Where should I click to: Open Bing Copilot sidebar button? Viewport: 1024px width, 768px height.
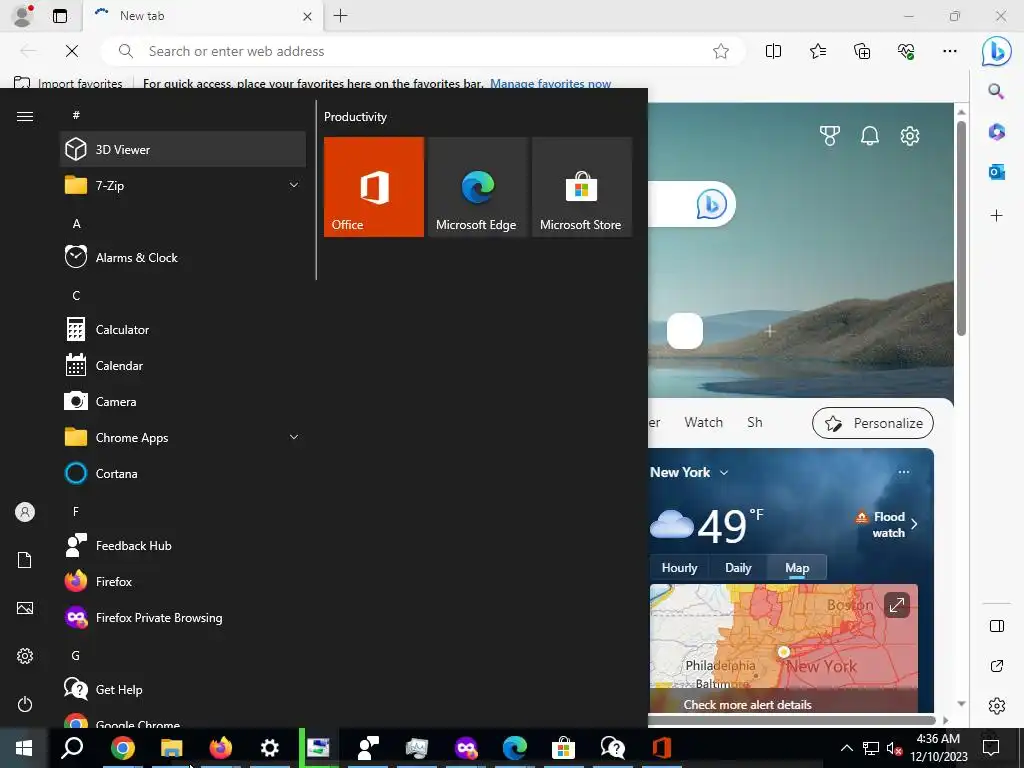point(997,51)
